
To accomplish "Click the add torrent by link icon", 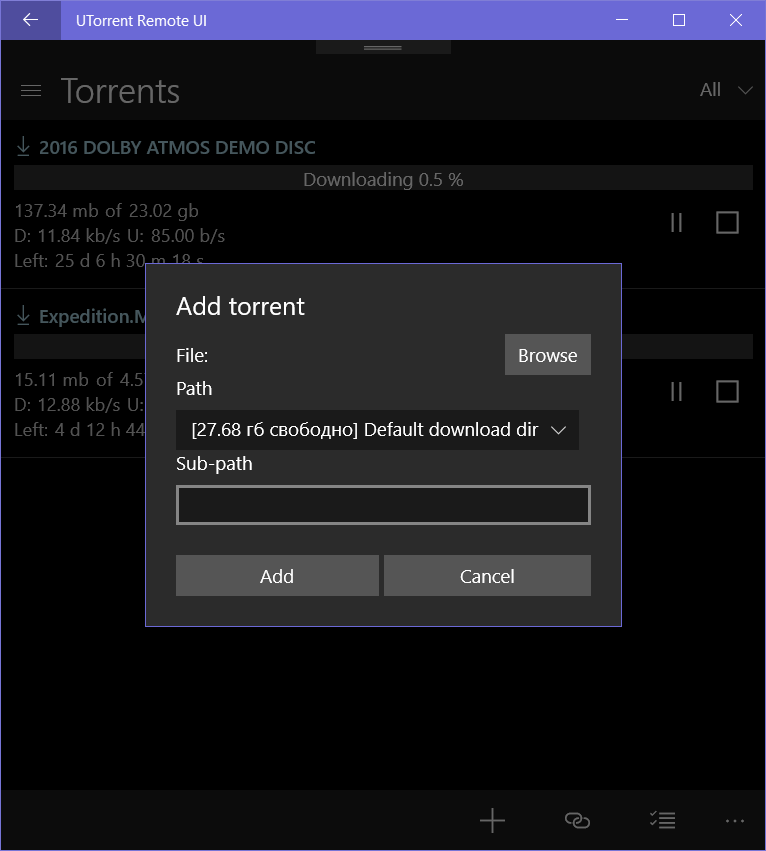I will point(577,821).
